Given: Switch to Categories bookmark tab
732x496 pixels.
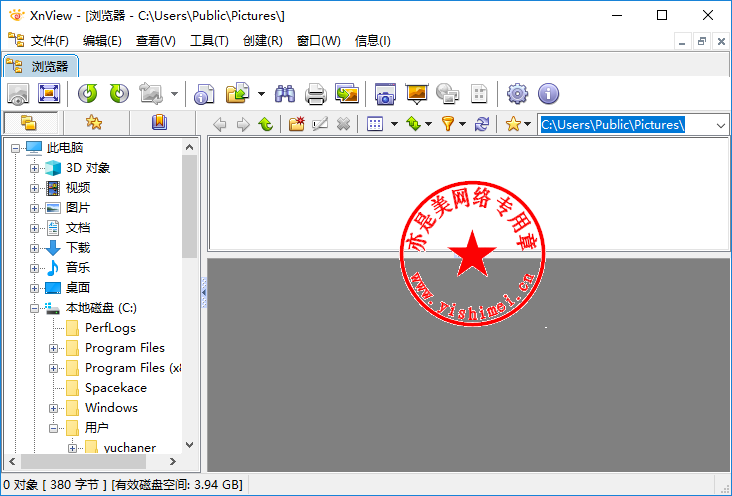Looking at the screenshot, I should (x=159, y=123).
